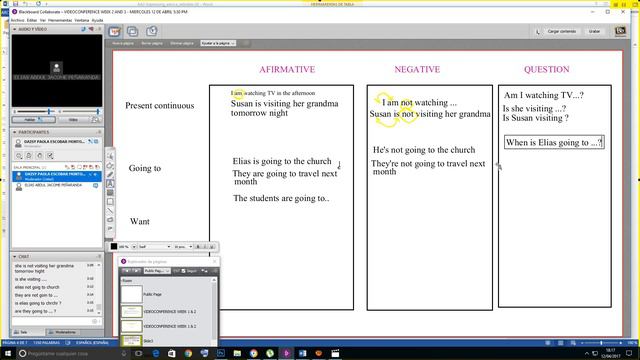
Task: Click polling response icon in participants toolbar
Action: [x=50, y=156]
